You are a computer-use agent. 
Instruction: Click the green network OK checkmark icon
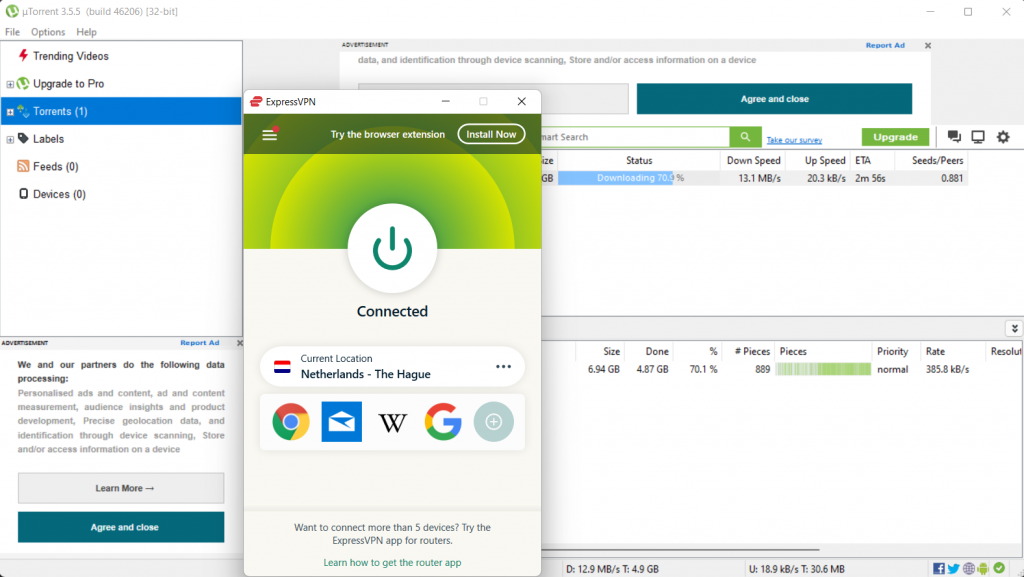click(x=999, y=569)
